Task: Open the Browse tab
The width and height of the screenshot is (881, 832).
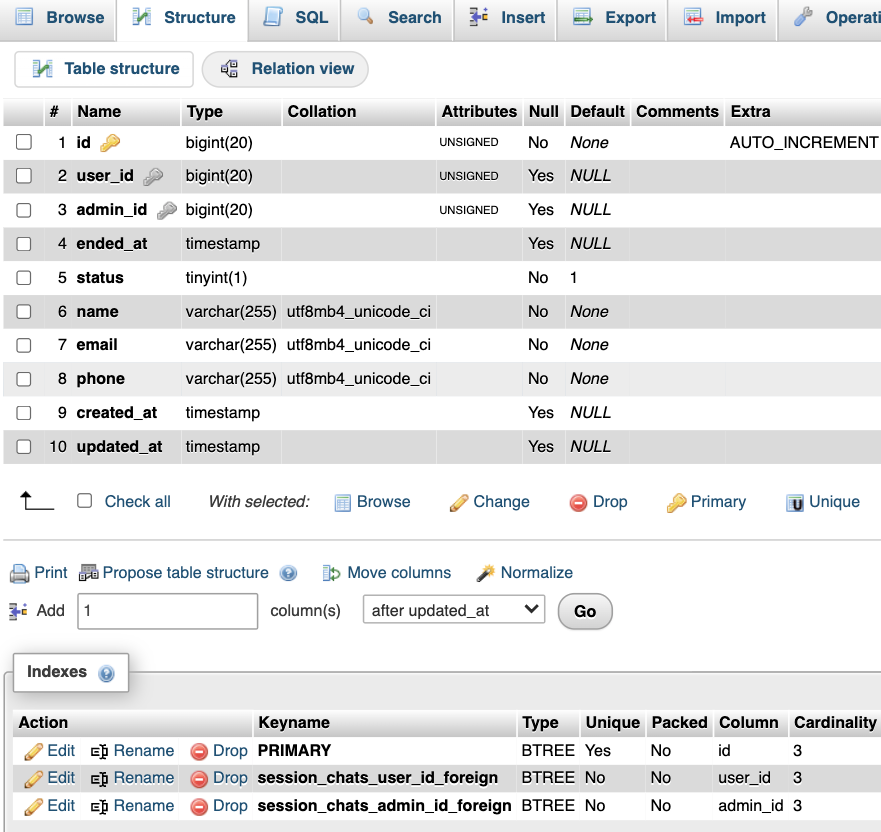Action: coord(60,17)
